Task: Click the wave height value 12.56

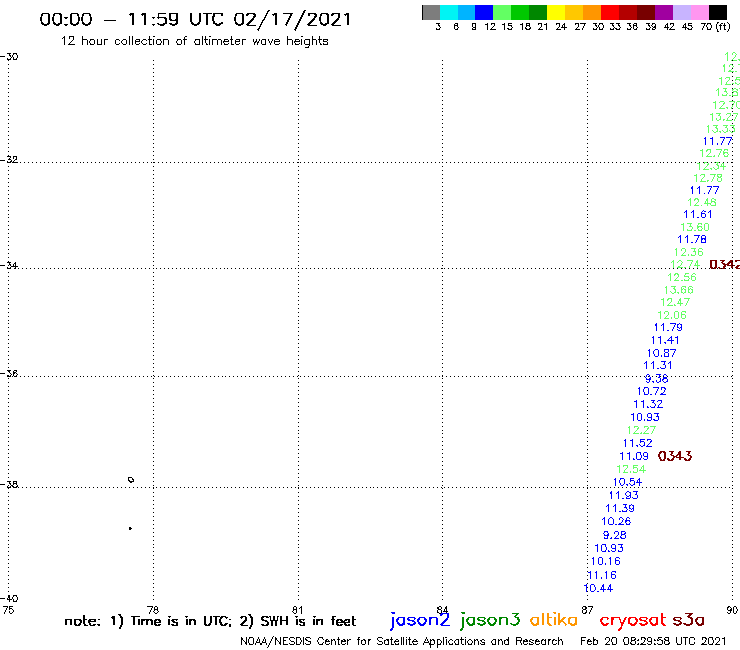Action: [681, 277]
